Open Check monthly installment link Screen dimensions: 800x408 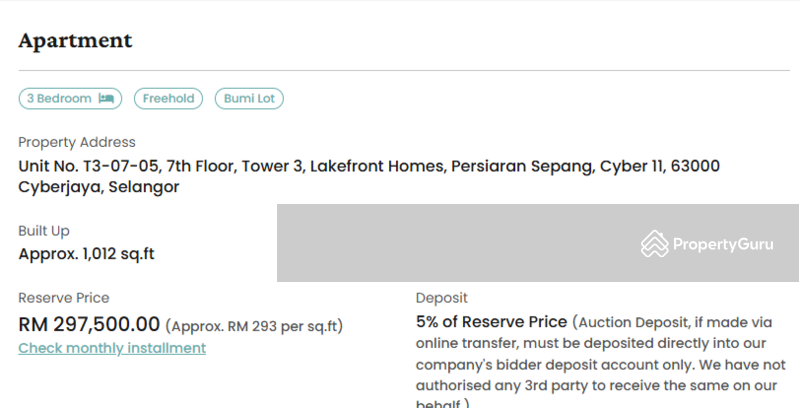tap(112, 348)
